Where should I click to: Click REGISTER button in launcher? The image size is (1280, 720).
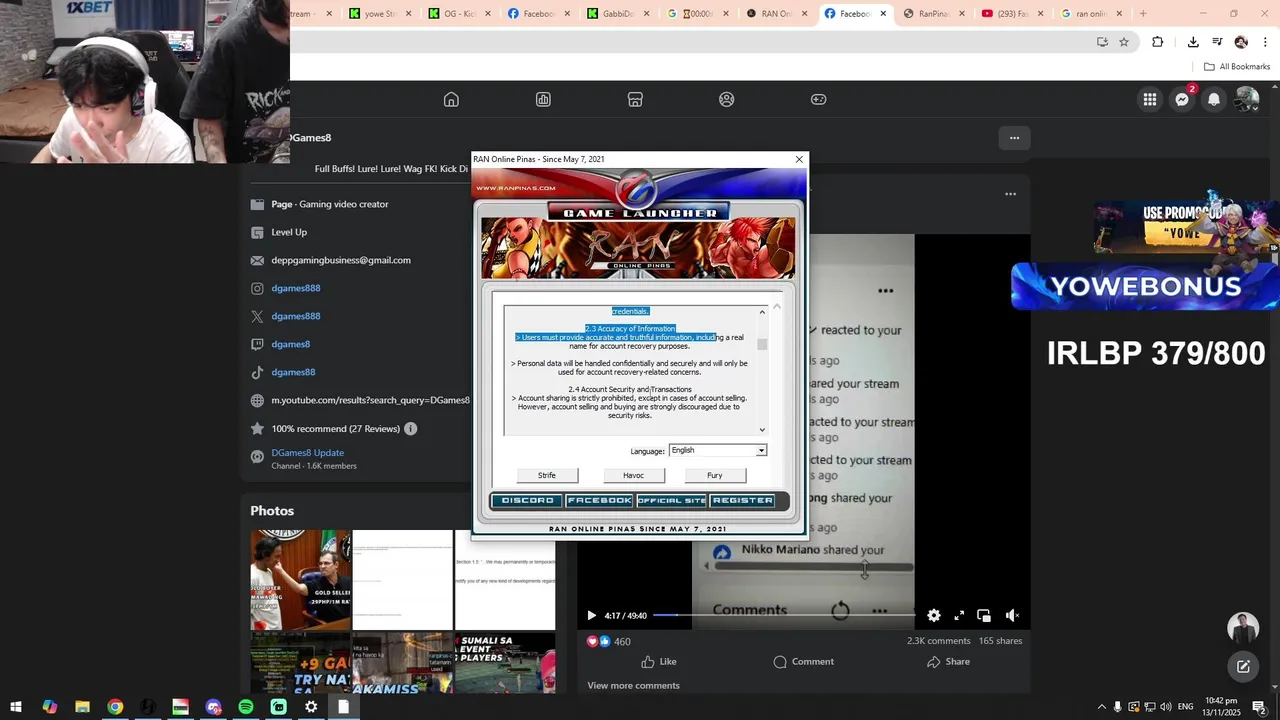pyautogui.click(x=742, y=500)
